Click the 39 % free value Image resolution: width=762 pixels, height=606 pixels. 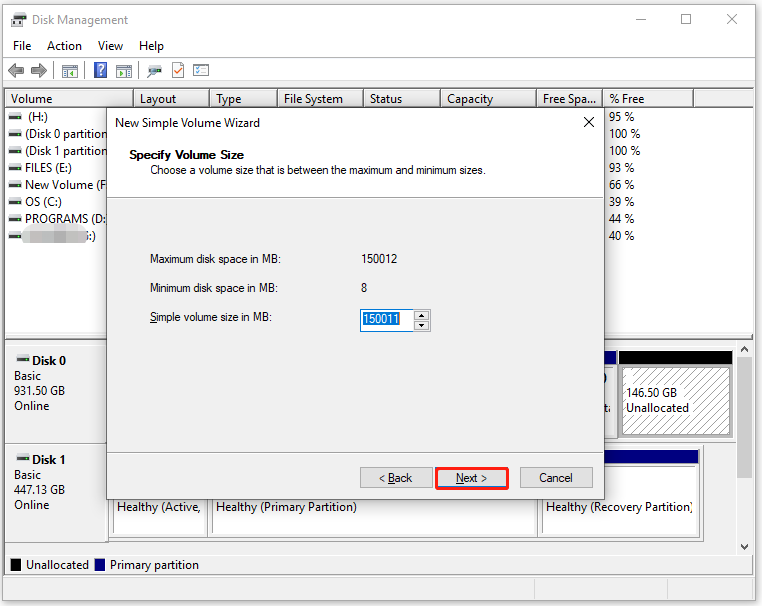pyautogui.click(x=622, y=202)
